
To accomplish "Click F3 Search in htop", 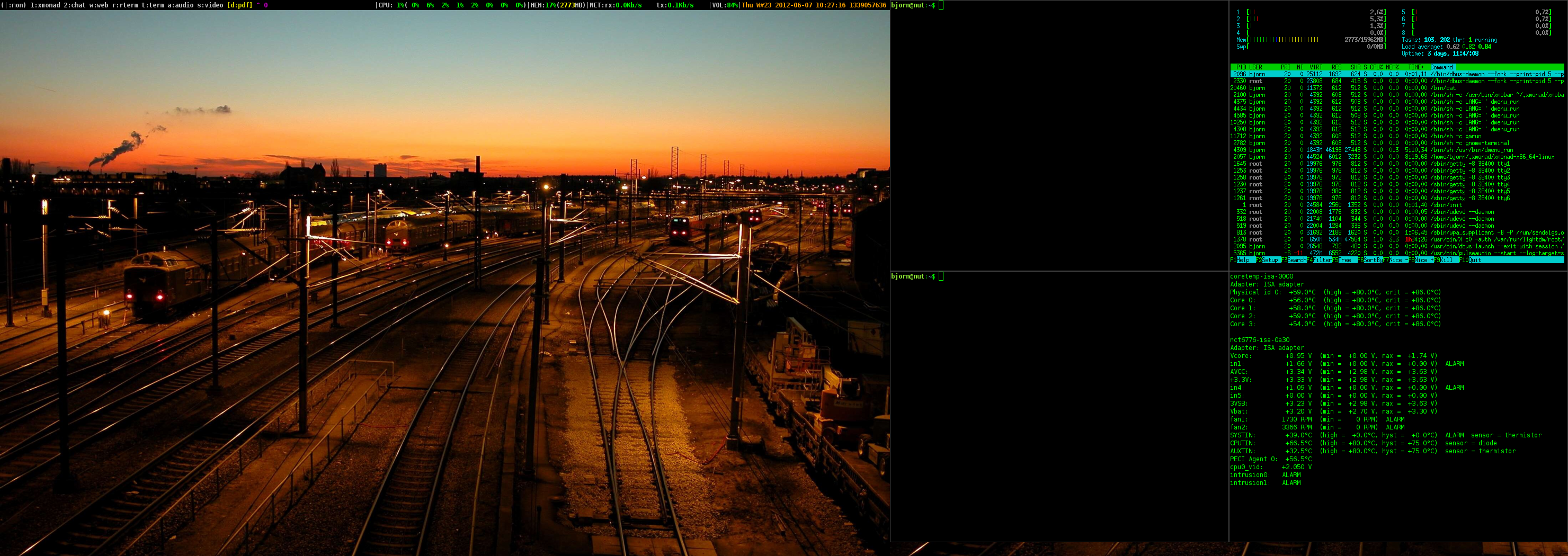I will [x=1295, y=260].
